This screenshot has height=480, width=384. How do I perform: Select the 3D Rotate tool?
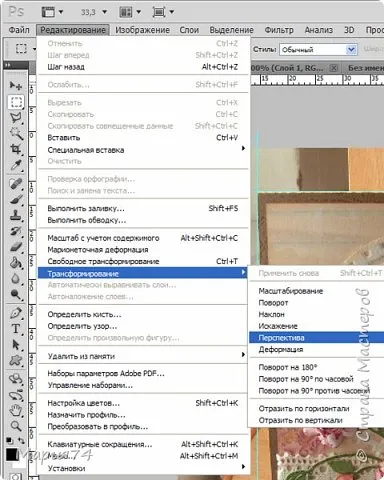tap(16, 379)
